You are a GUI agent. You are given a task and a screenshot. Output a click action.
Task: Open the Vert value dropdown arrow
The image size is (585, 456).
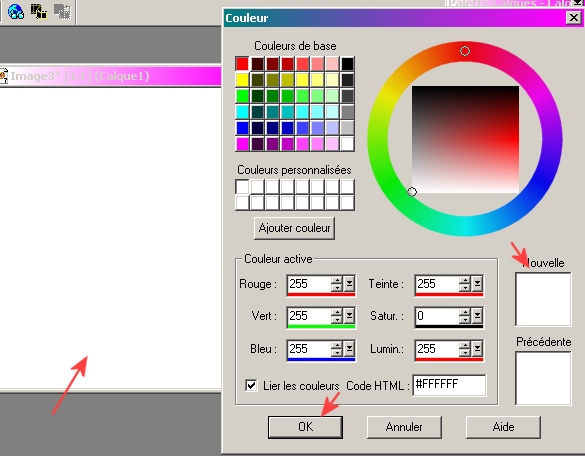tap(349, 316)
